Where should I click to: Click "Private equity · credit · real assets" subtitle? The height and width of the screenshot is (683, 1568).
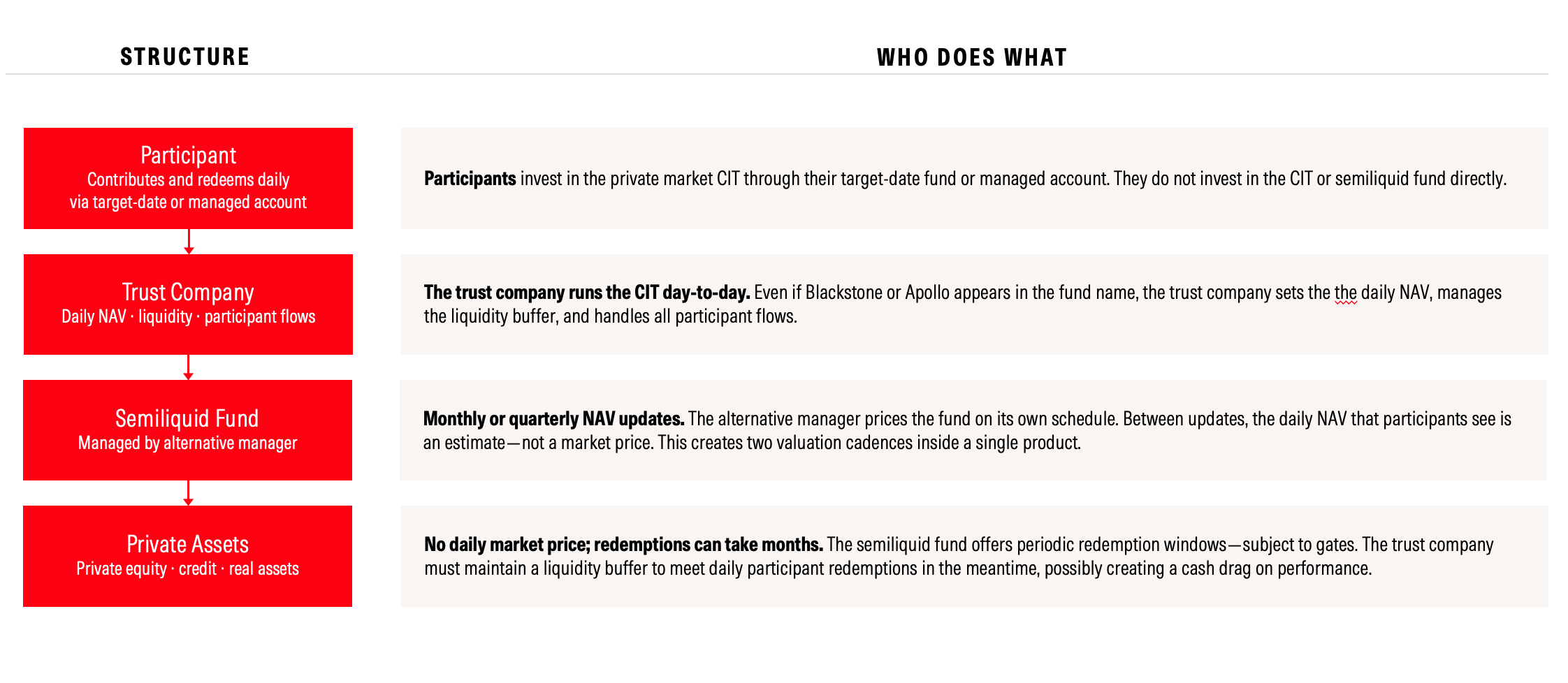[187, 568]
